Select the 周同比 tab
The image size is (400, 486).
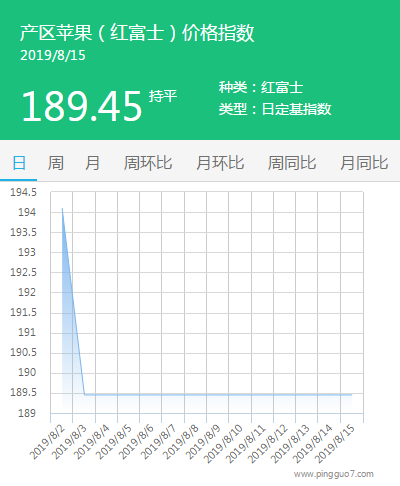coord(292,163)
